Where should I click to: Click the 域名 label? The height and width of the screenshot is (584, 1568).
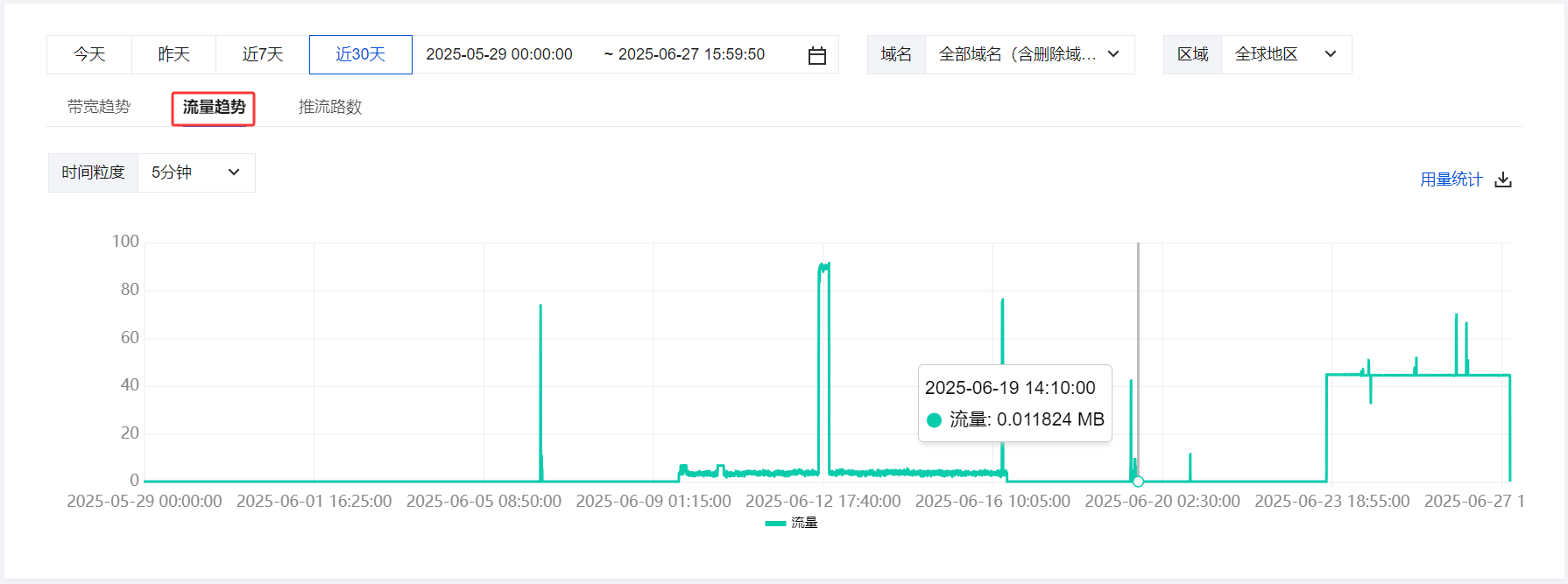point(896,54)
